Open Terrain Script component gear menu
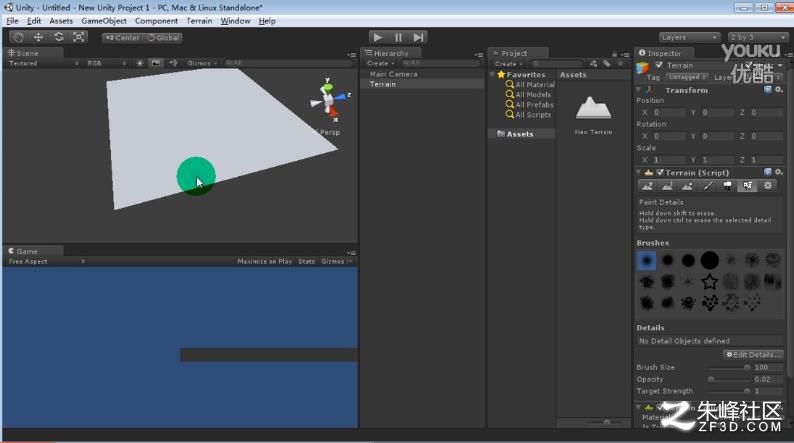 pos(779,172)
